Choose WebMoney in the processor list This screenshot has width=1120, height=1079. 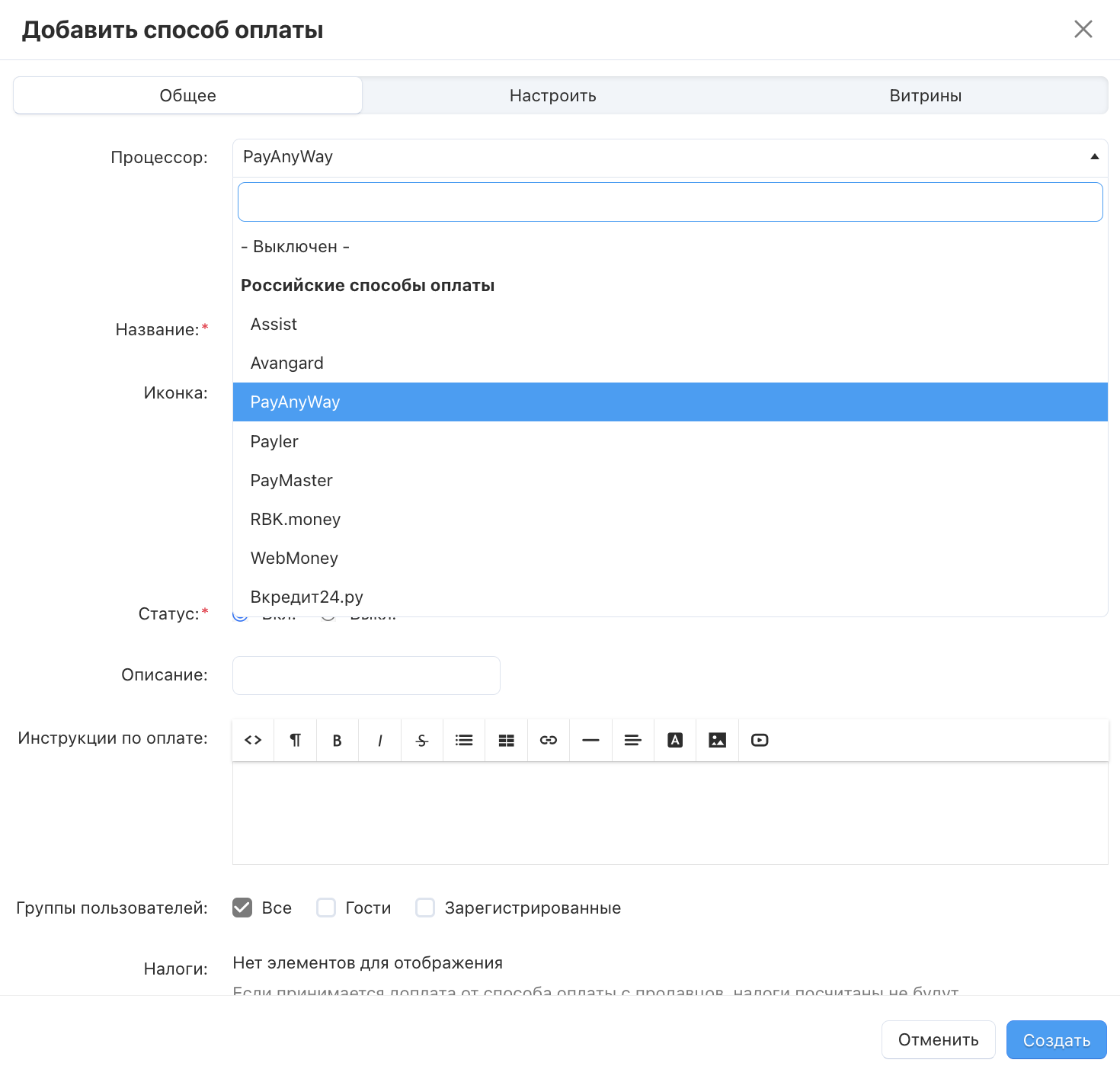click(x=294, y=558)
